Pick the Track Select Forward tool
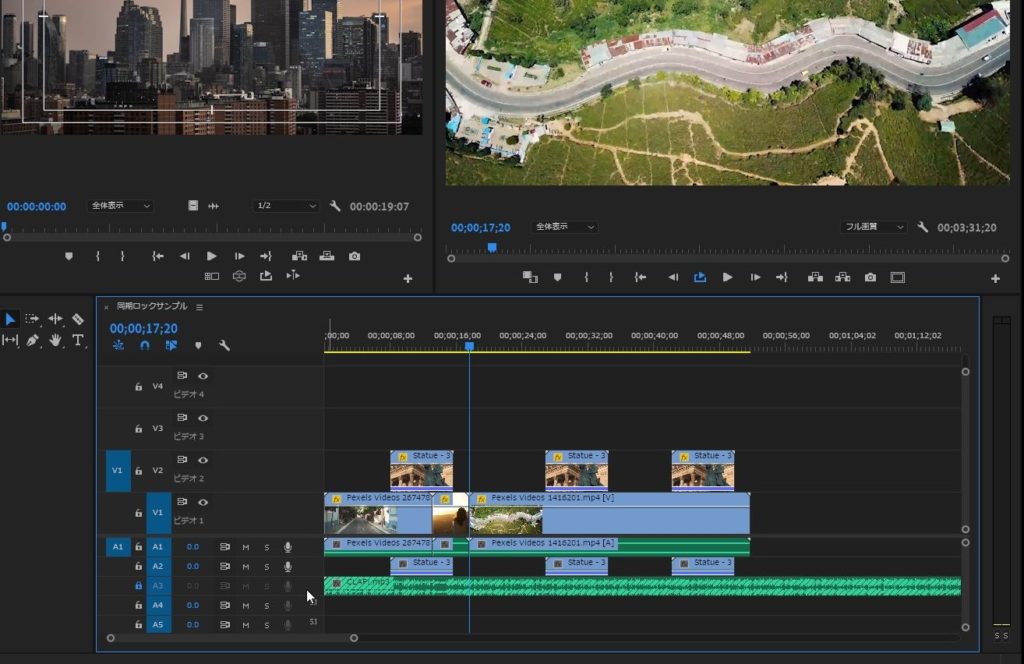 [32, 319]
